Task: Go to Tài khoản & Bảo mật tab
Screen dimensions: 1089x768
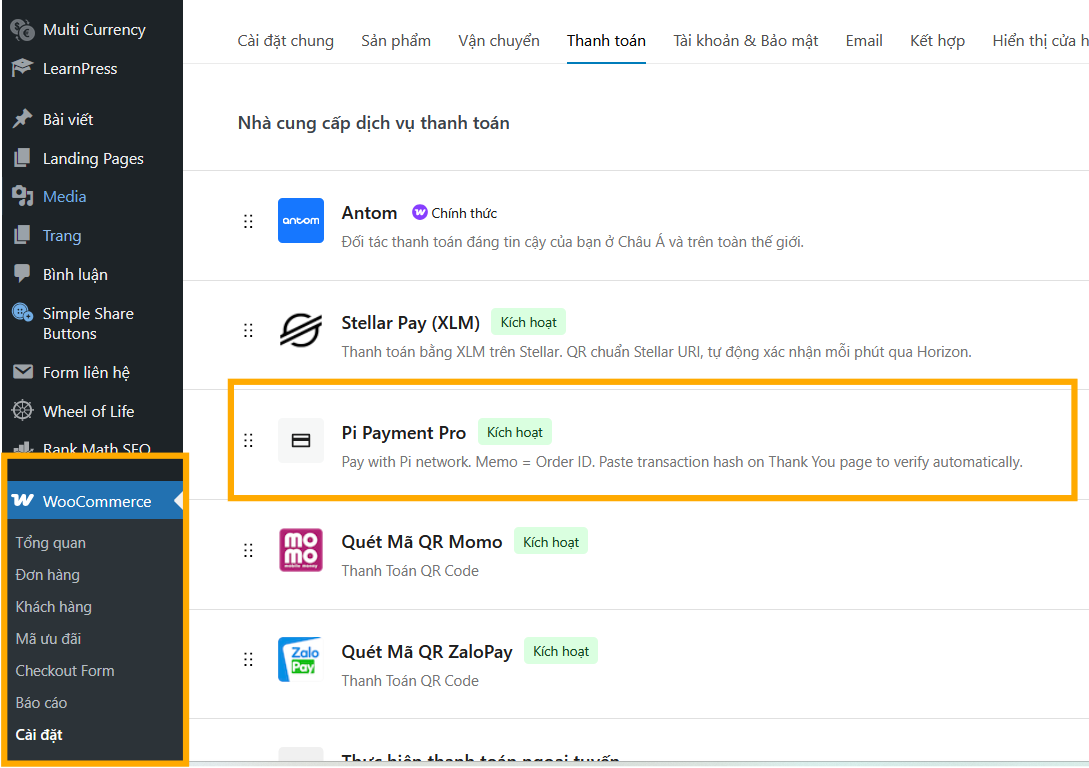Action: pyautogui.click(x=745, y=41)
